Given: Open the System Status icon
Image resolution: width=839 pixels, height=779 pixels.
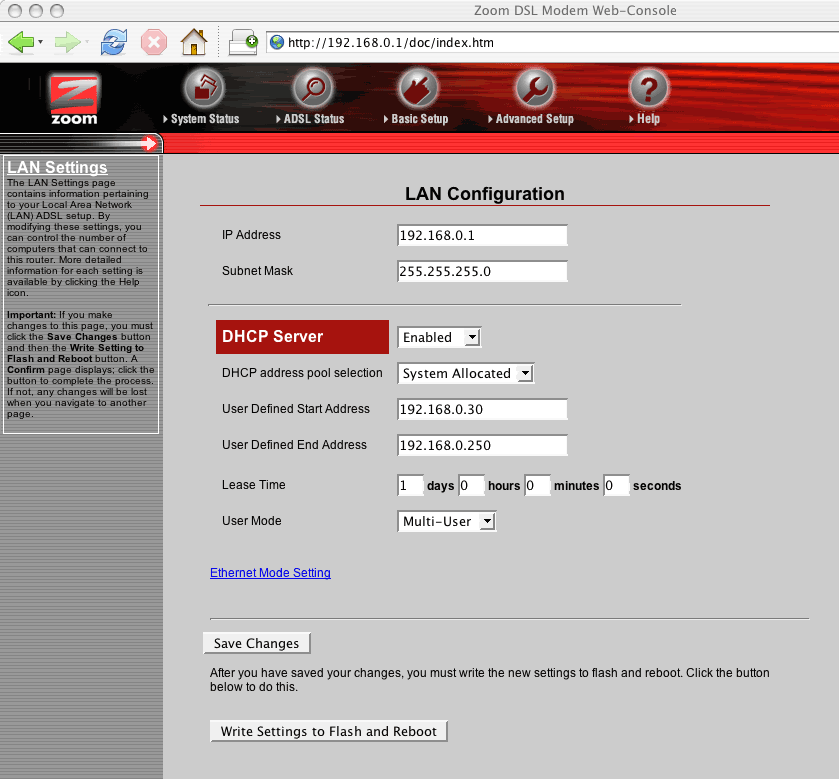Looking at the screenshot, I should tap(204, 88).
